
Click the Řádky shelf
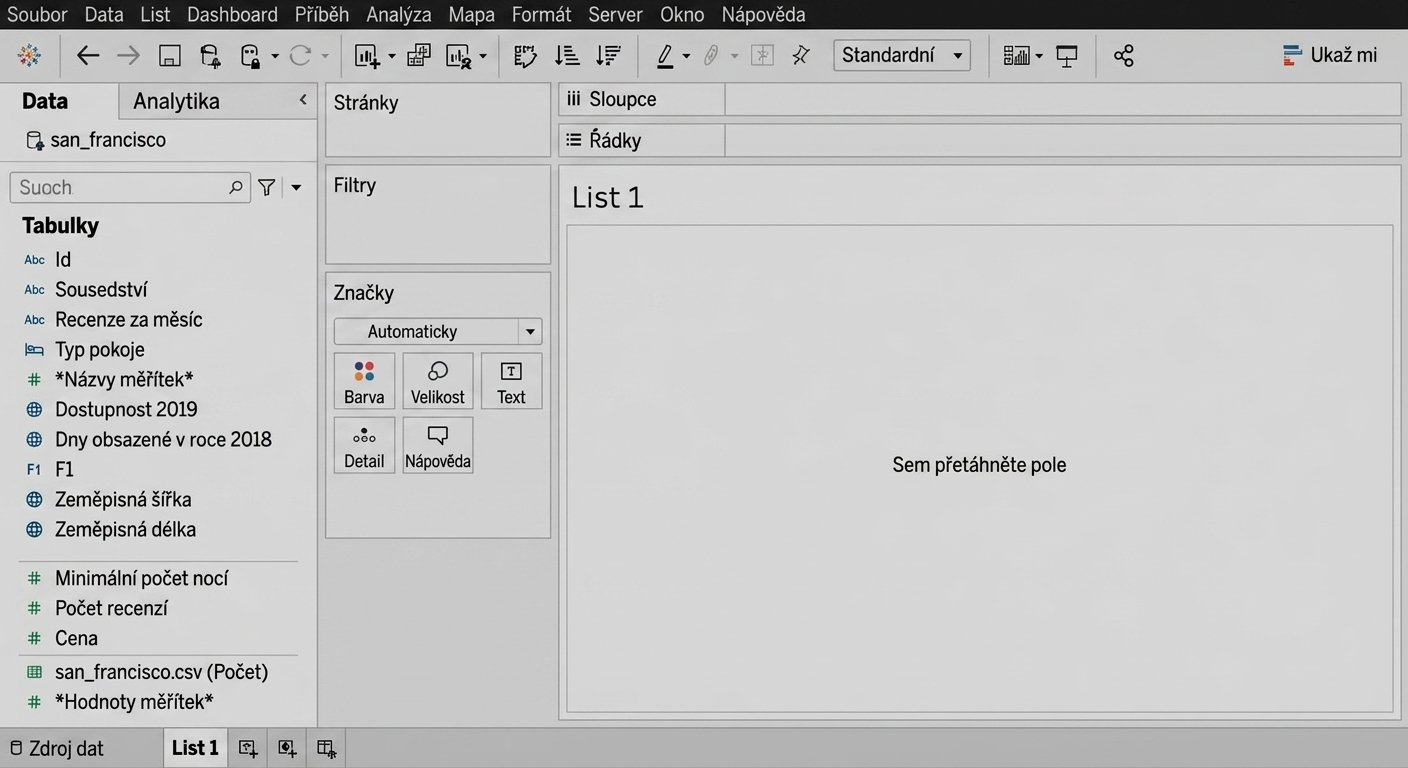[979, 140]
